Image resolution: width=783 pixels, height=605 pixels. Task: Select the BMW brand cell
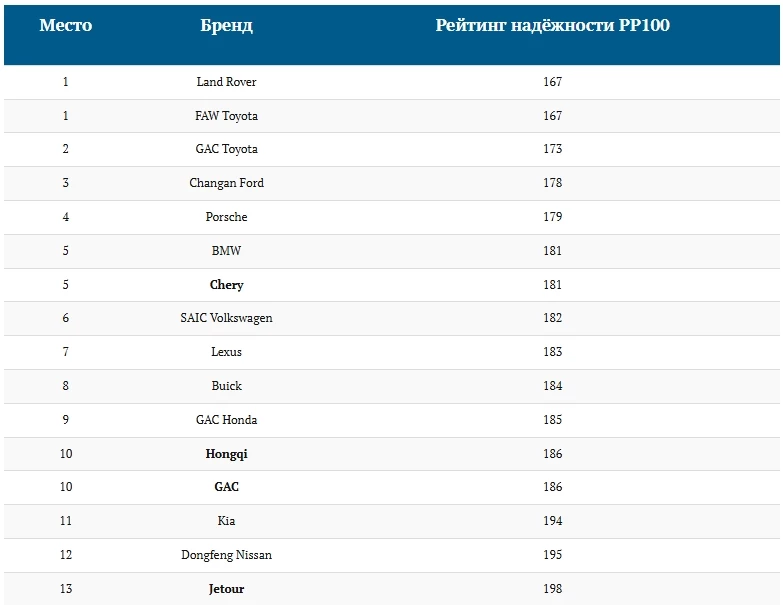pyautogui.click(x=226, y=251)
